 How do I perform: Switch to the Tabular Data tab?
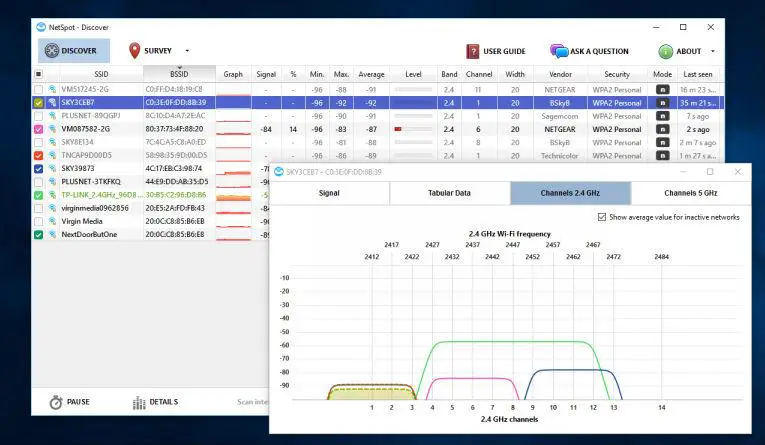[x=449, y=193]
